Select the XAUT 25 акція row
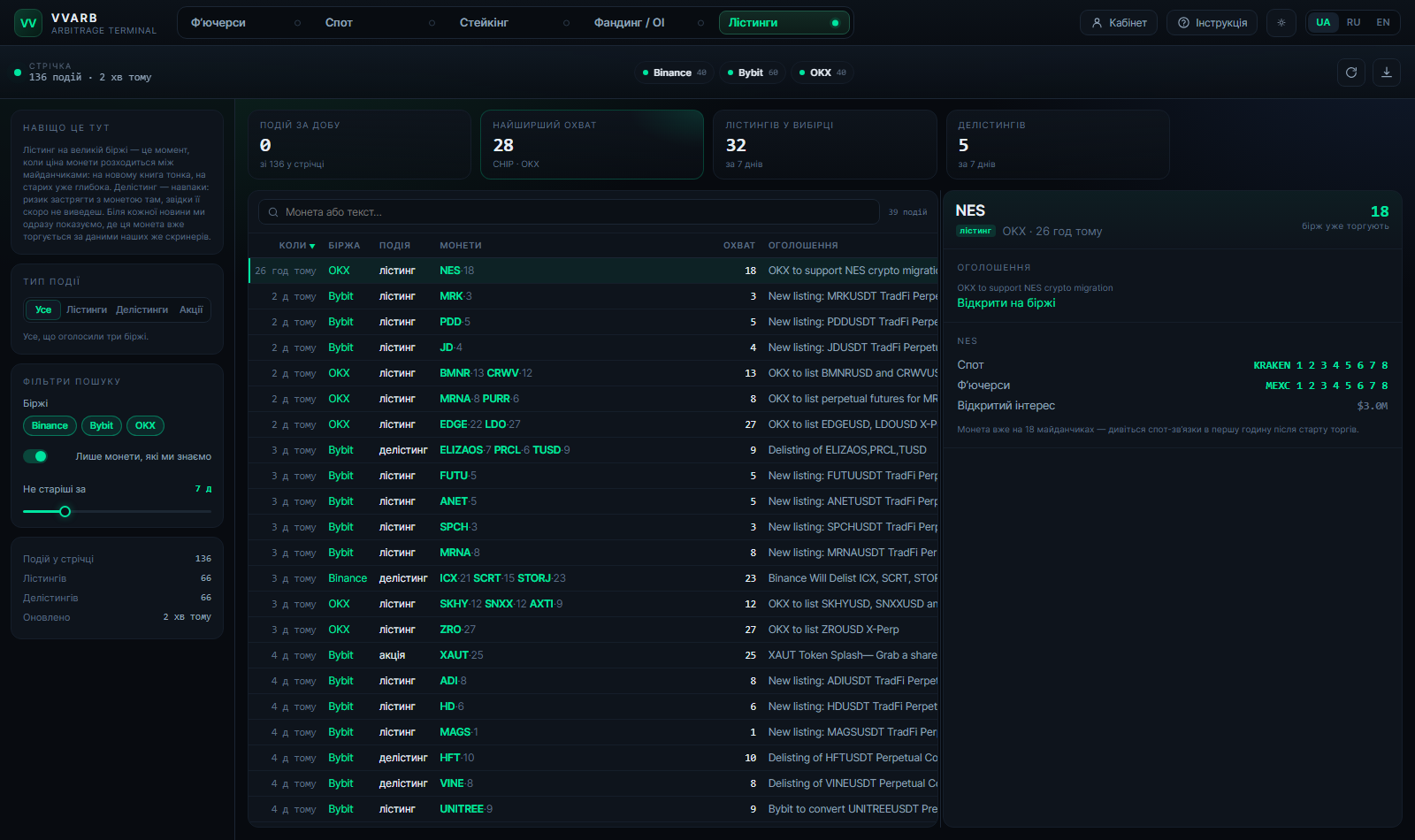This screenshot has height=840, width=1415. (593, 655)
